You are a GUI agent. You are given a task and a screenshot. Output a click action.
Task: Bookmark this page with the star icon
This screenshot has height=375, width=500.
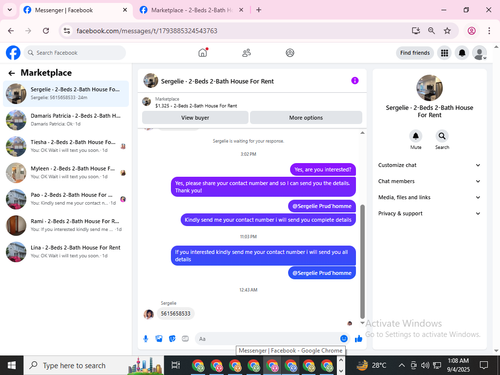[x=447, y=31]
